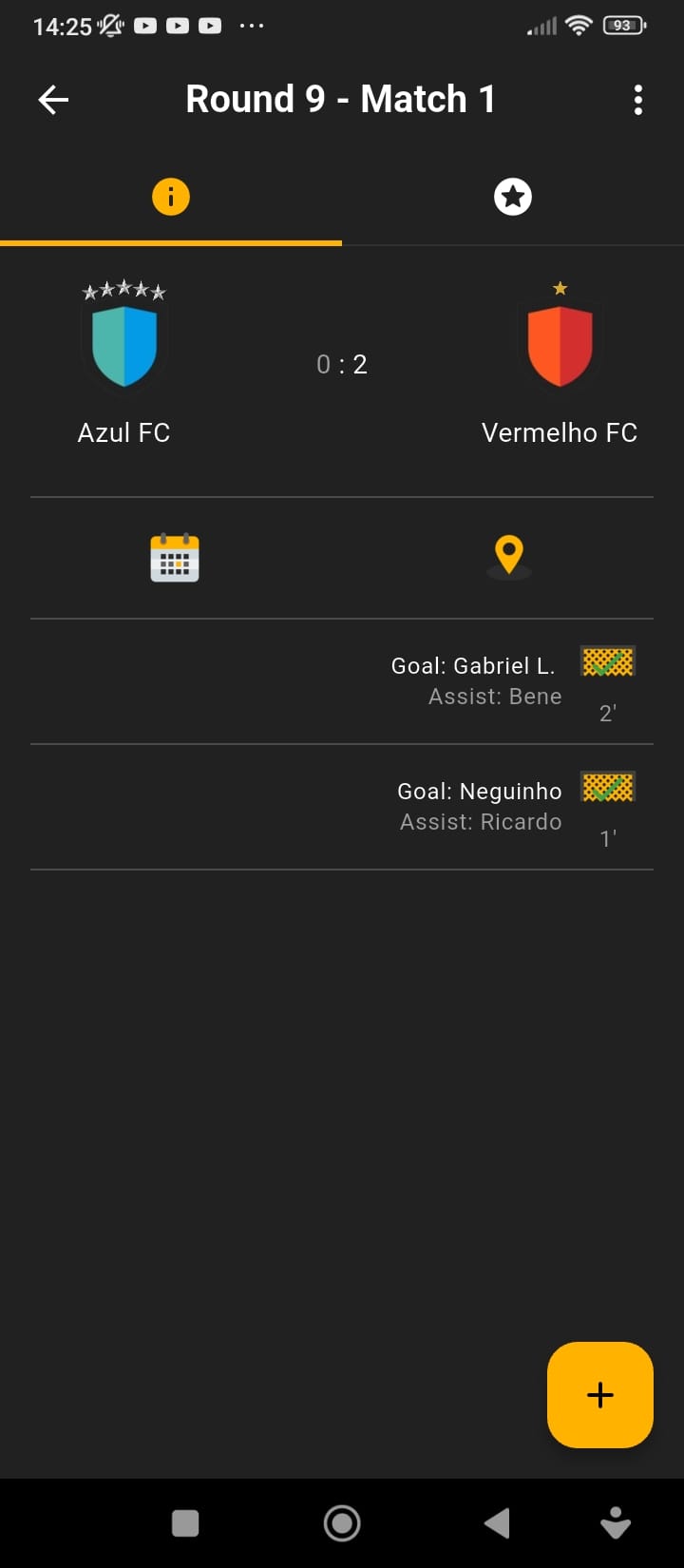Tap the five-star rating above Azul FC
The image size is (684, 1568).
[x=124, y=291]
